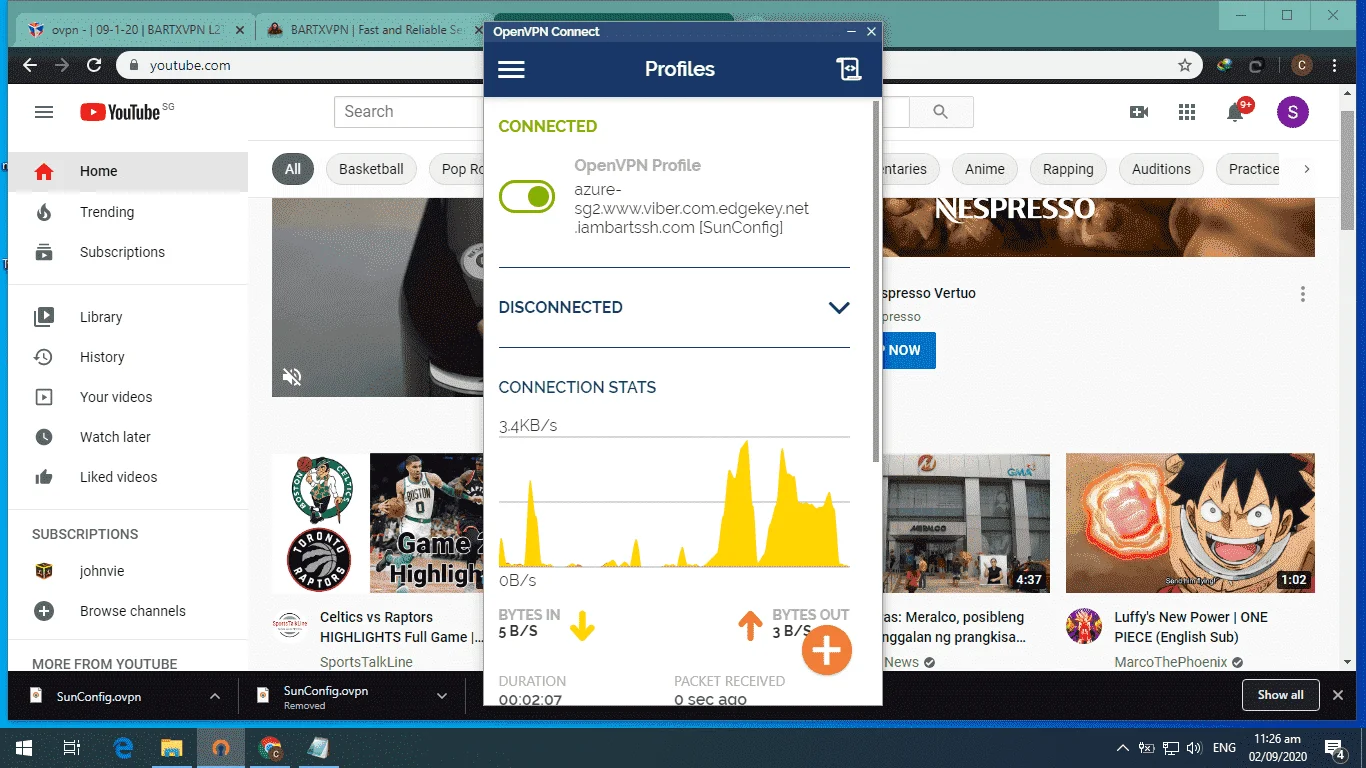The width and height of the screenshot is (1366, 768).
Task: Open File Explorer from the taskbar
Action: [x=172, y=747]
